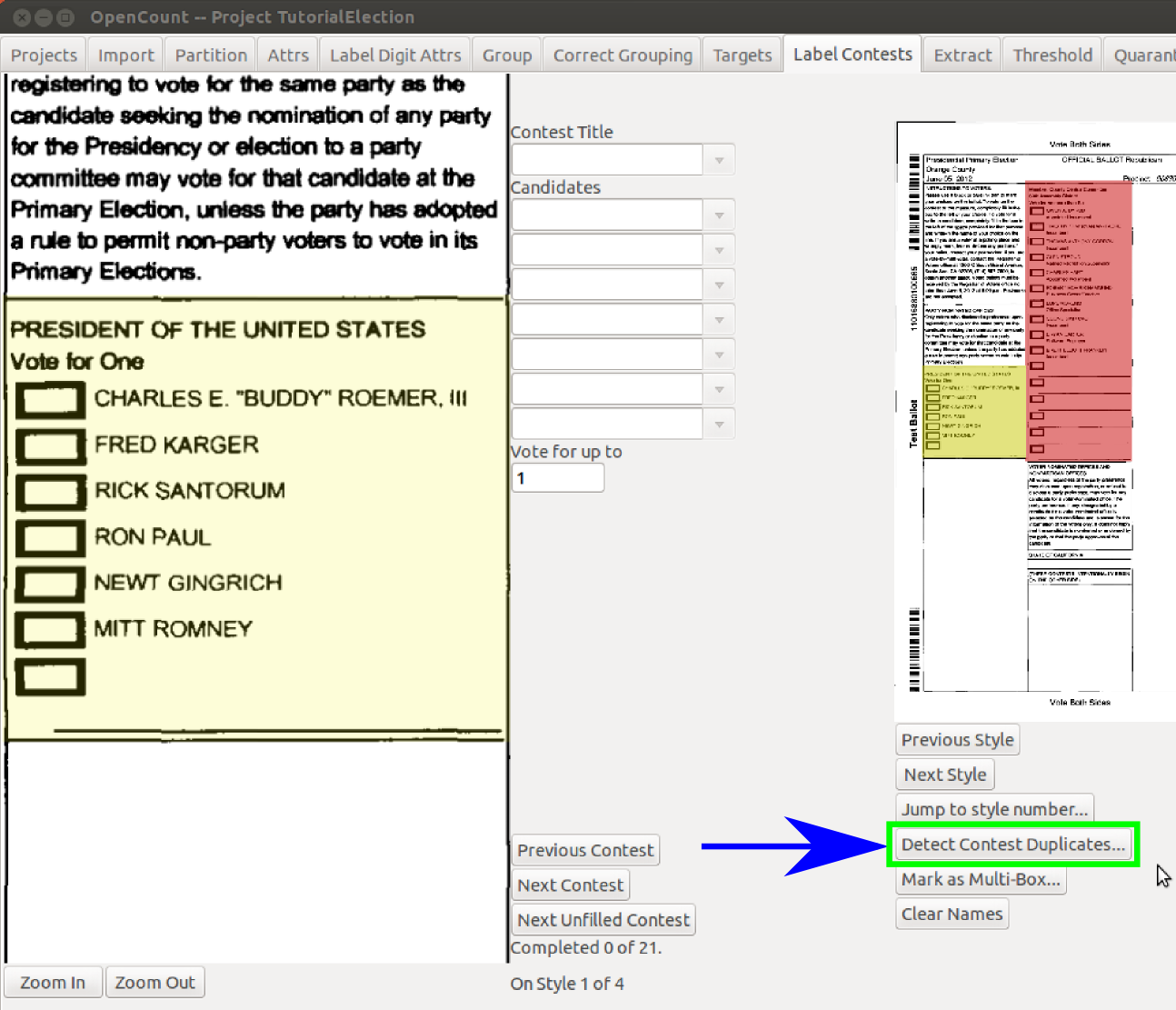The image size is (1176, 1010).
Task: Expand the fourth Candidates dropdown arrow
Action: (x=719, y=320)
